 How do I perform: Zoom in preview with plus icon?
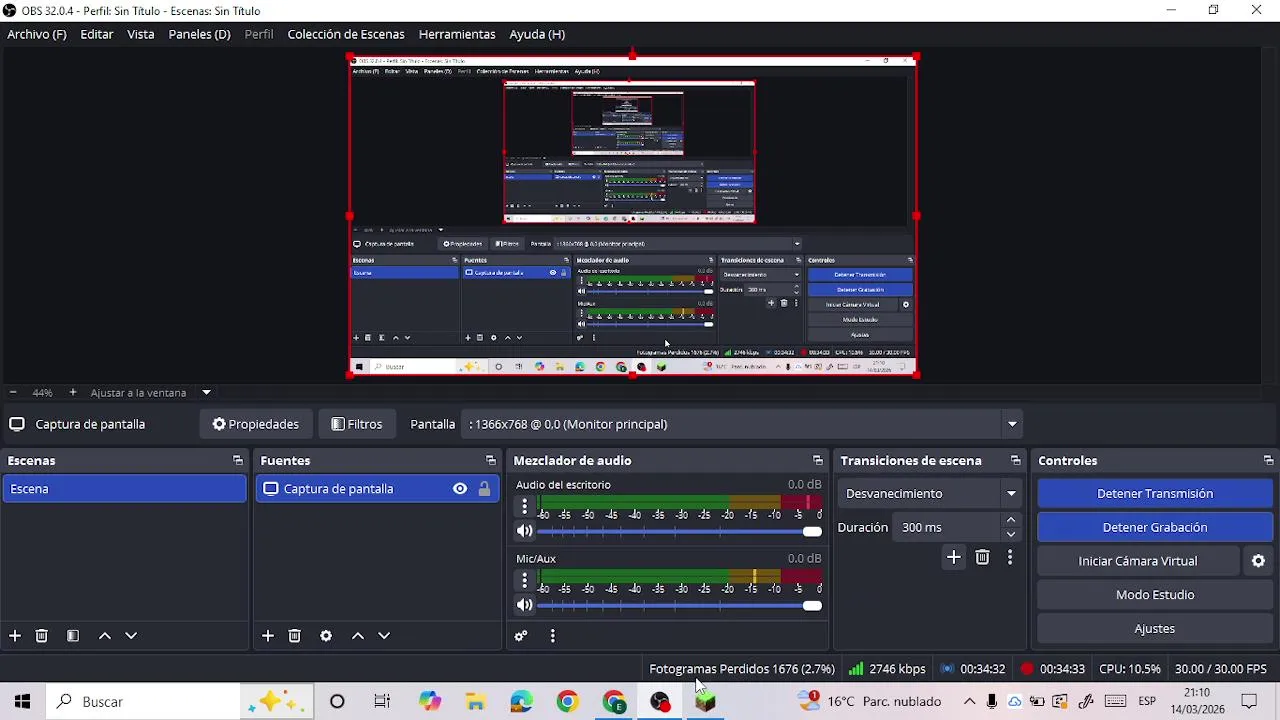pos(72,393)
